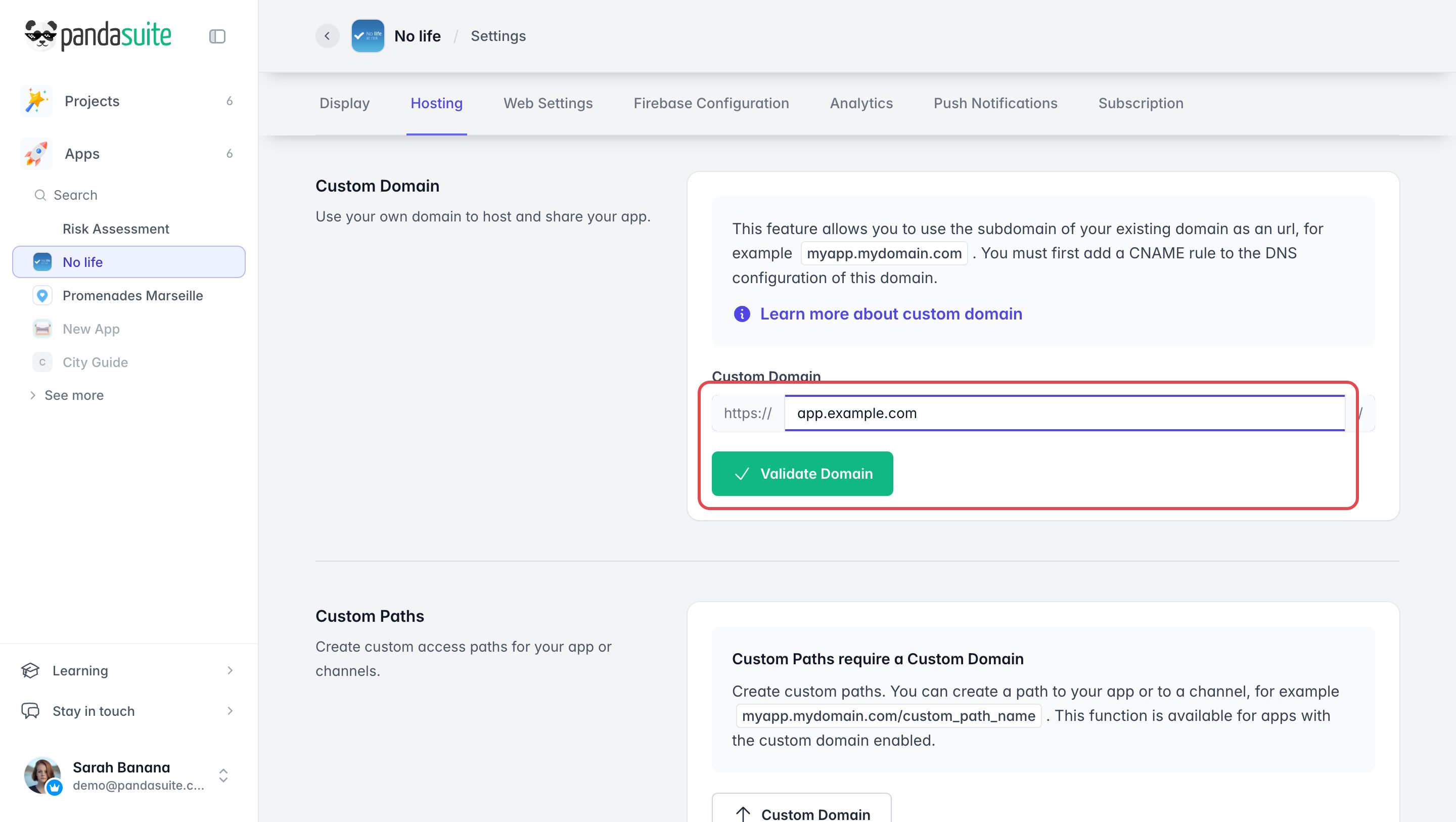Image resolution: width=1456 pixels, height=822 pixels.
Task: Select Promenades Marseille in app list
Action: click(x=129, y=295)
